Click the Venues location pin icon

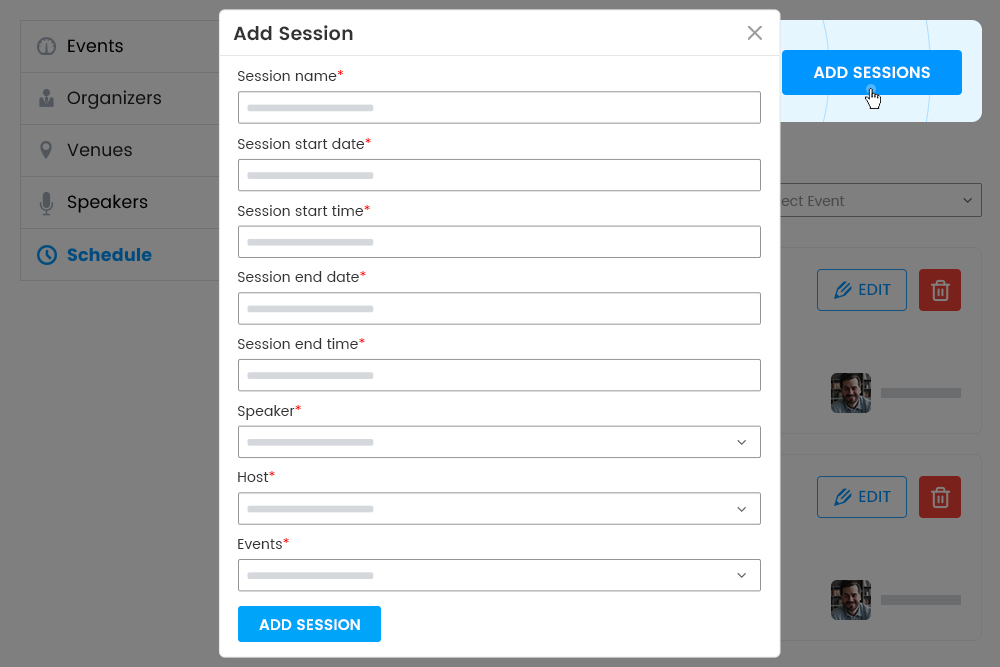click(x=45, y=150)
